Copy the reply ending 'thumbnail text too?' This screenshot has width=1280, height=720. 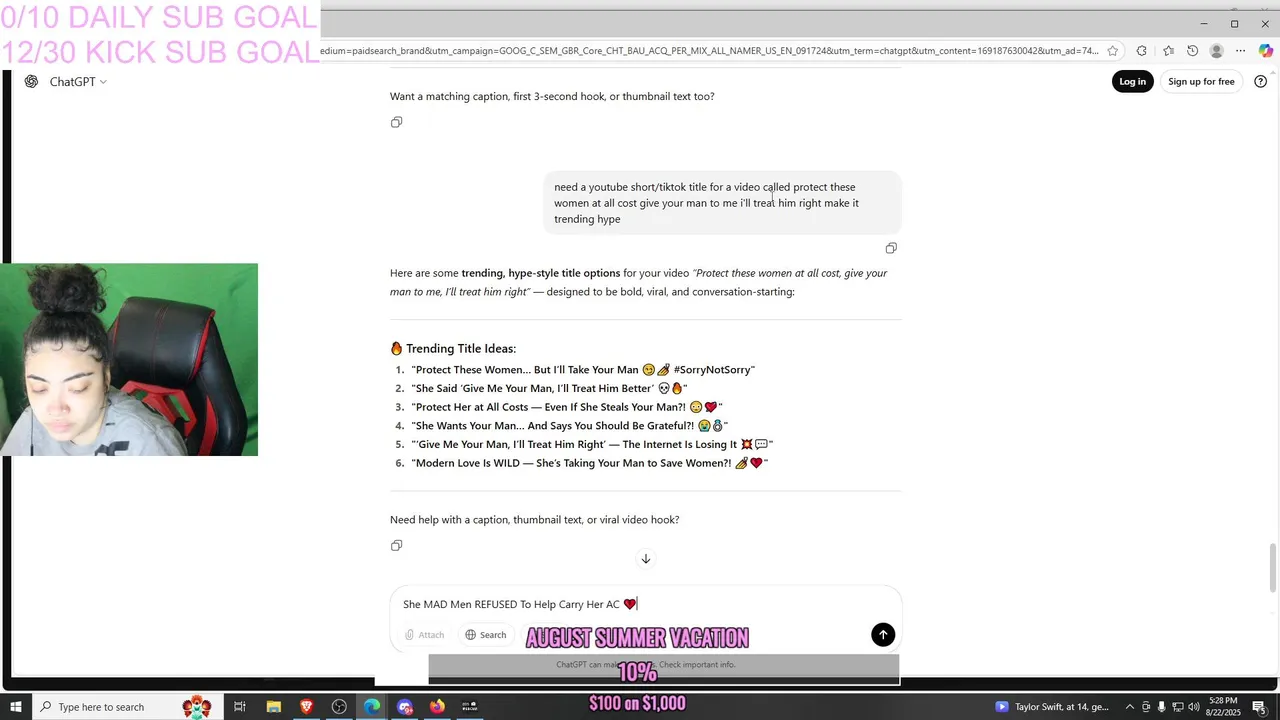397,122
